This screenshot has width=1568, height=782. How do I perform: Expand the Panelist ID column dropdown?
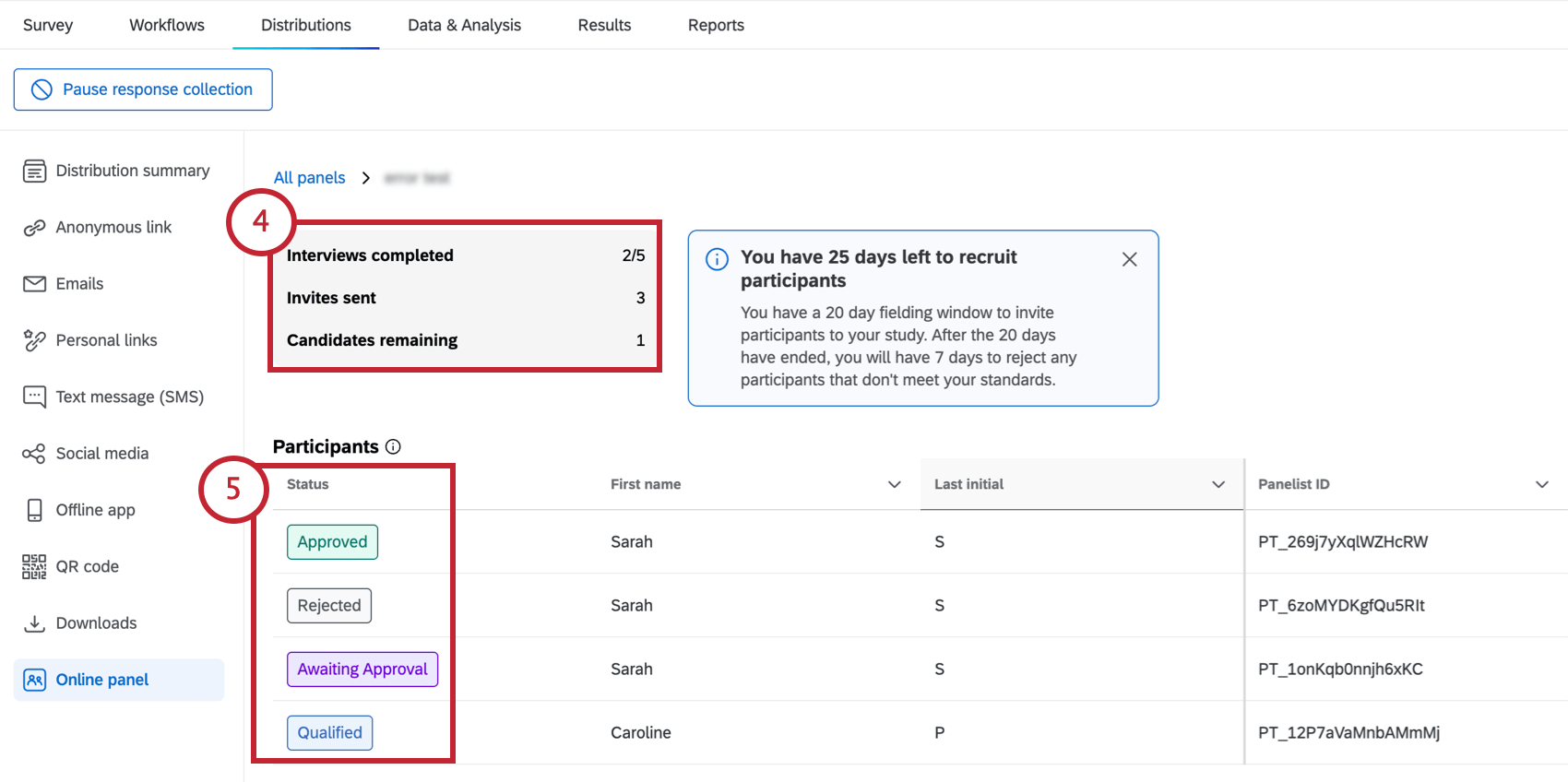(1541, 484)
